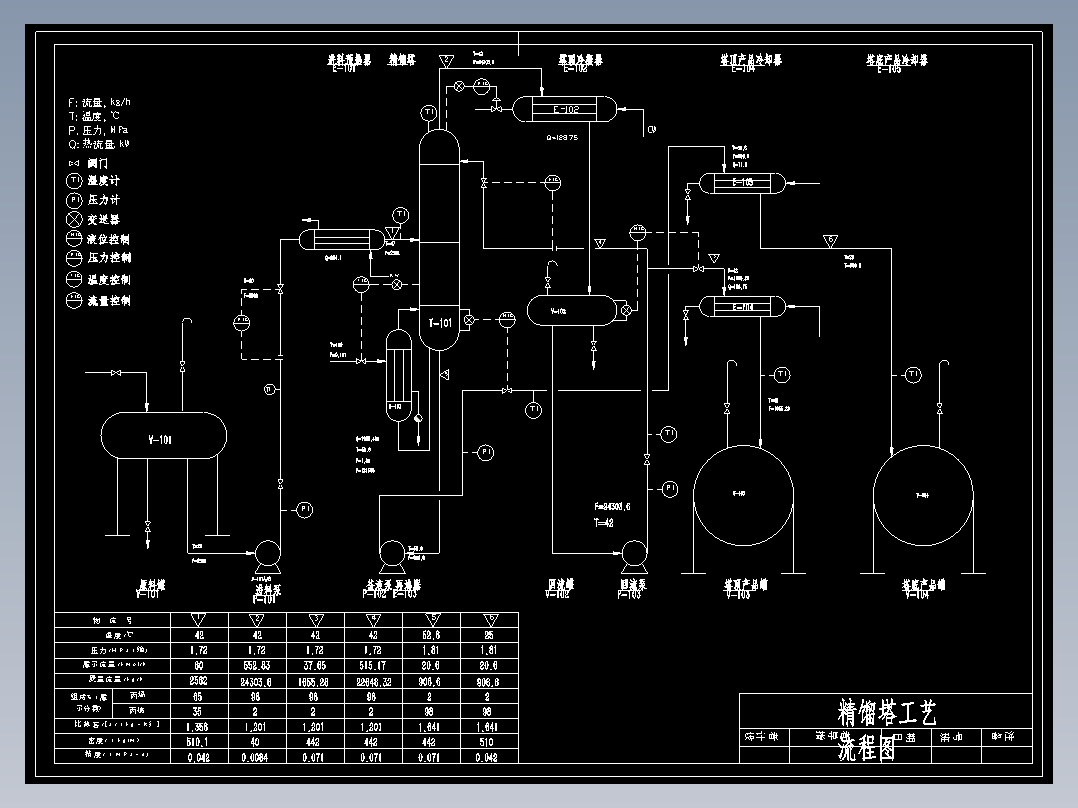This screenshot has width=1078, height=808.
Task: Select the 52.6 temperature cell
Action: 431,635
